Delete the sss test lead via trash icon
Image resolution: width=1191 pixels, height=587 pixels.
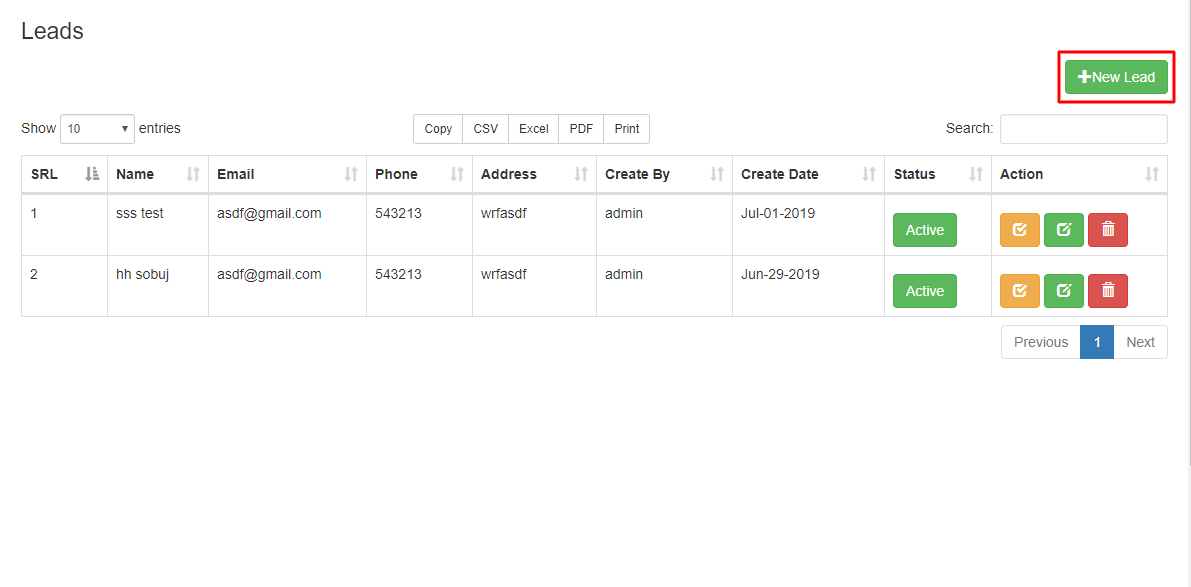1107,230
